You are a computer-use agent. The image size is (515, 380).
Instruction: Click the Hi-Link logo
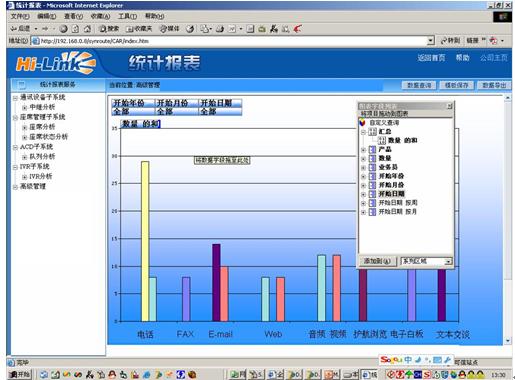click(56, 62)
